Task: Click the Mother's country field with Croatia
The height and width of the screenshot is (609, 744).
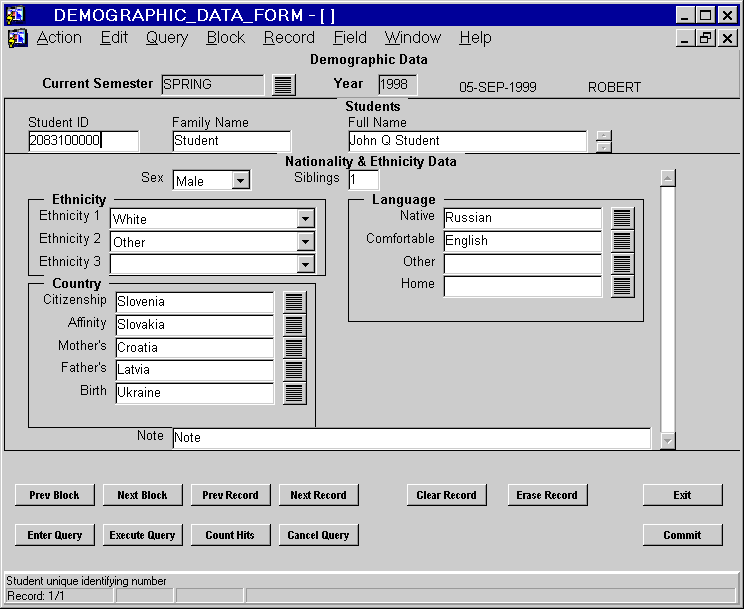Action: click(195, 348)
